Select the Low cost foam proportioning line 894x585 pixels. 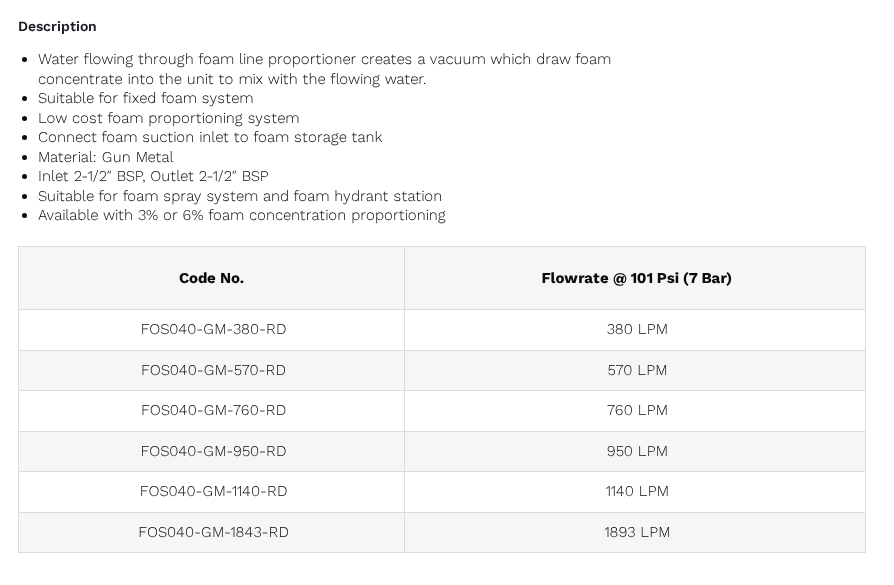[168, 118]
